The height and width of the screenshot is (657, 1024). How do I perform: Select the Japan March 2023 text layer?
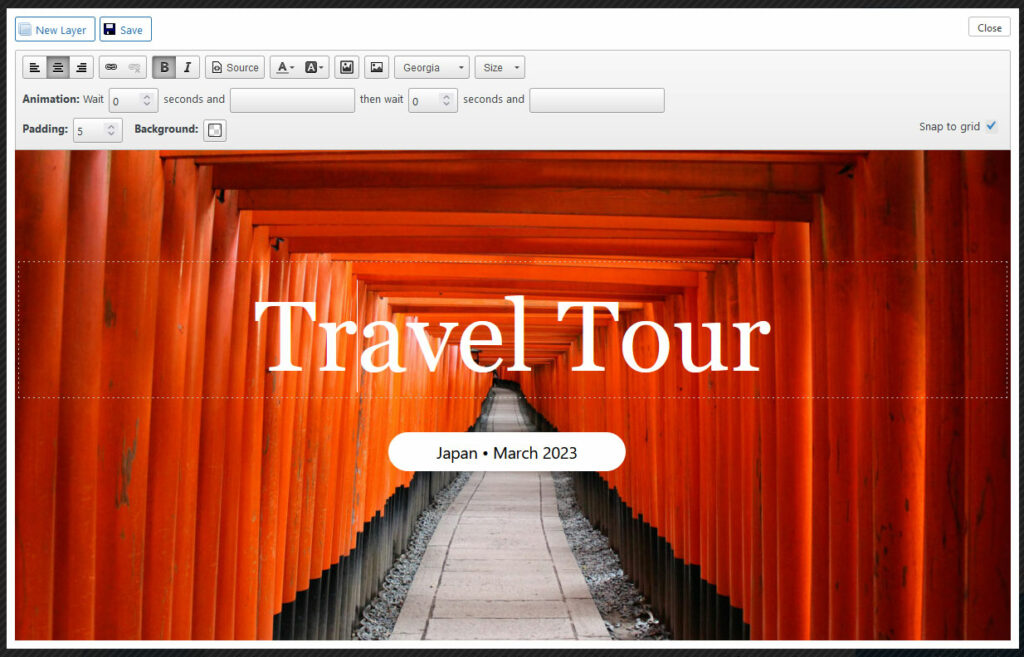click(x=506, y=452)
